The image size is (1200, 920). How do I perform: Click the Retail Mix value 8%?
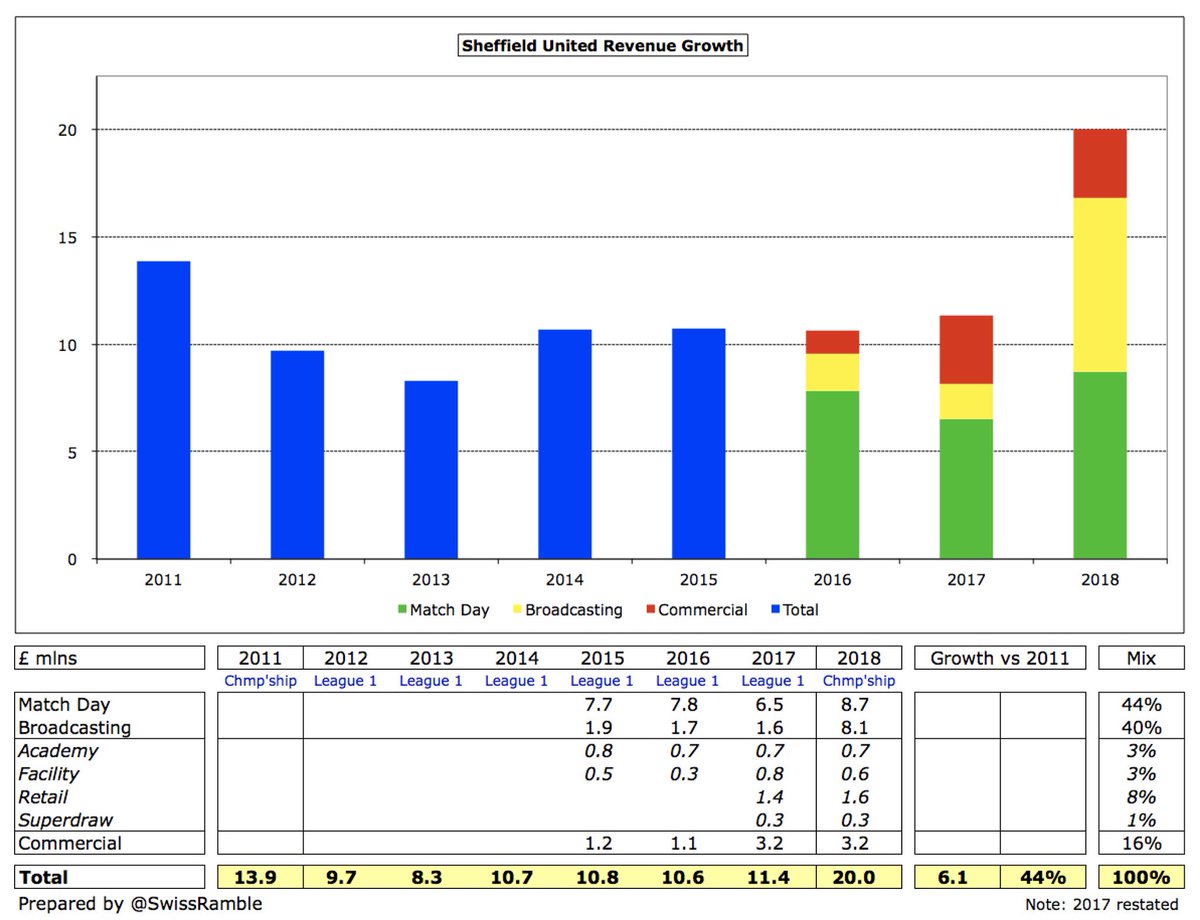coord(1141,797)
